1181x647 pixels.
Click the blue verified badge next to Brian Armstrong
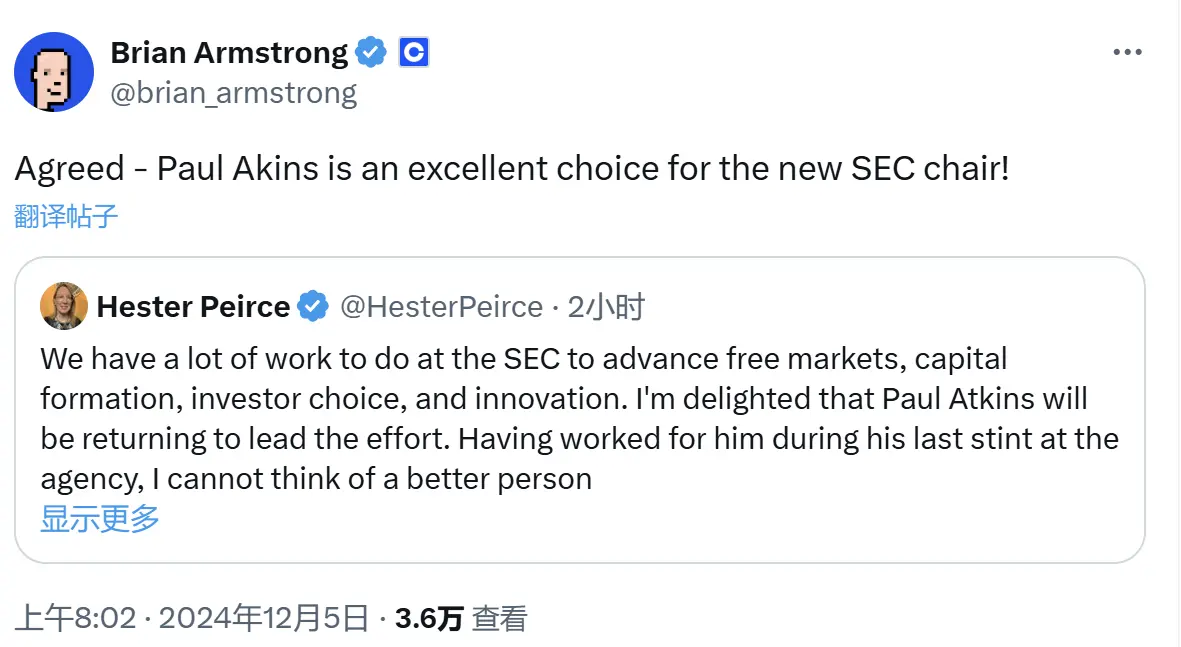coord(371,52)
